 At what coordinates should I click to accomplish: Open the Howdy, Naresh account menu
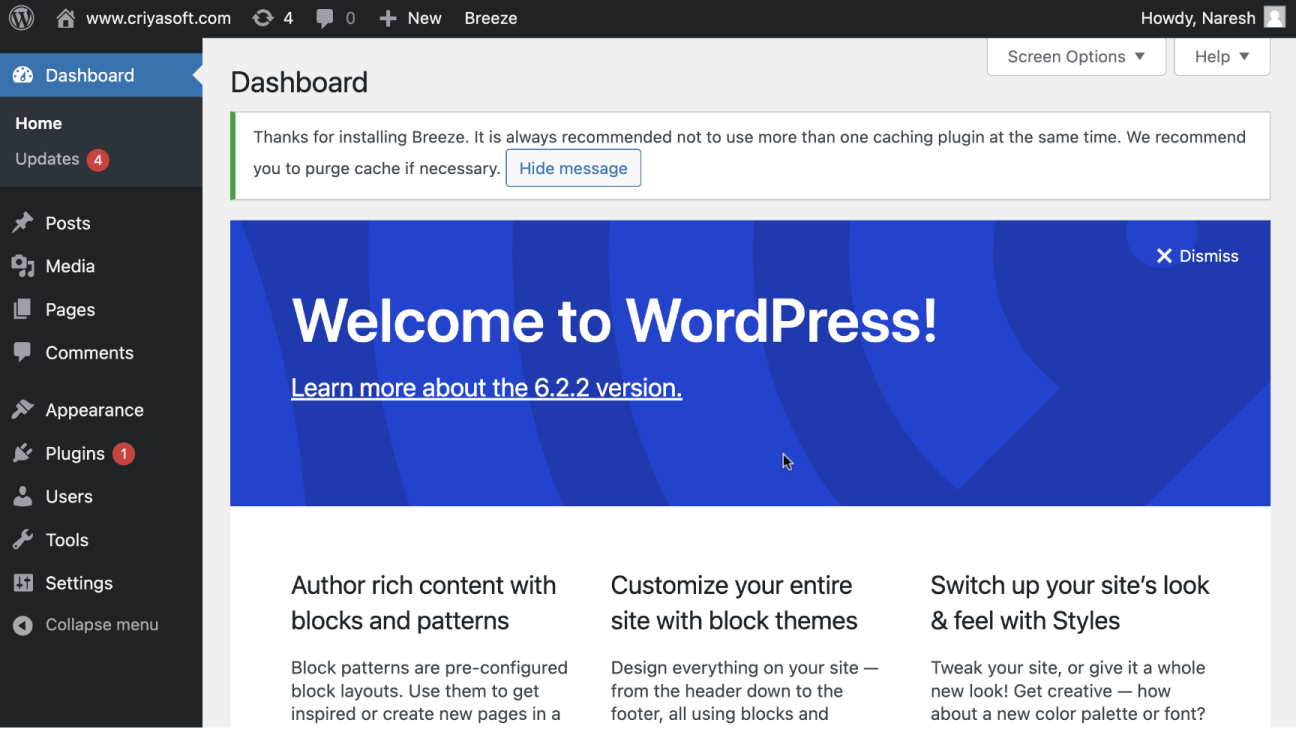[1212, 18]
